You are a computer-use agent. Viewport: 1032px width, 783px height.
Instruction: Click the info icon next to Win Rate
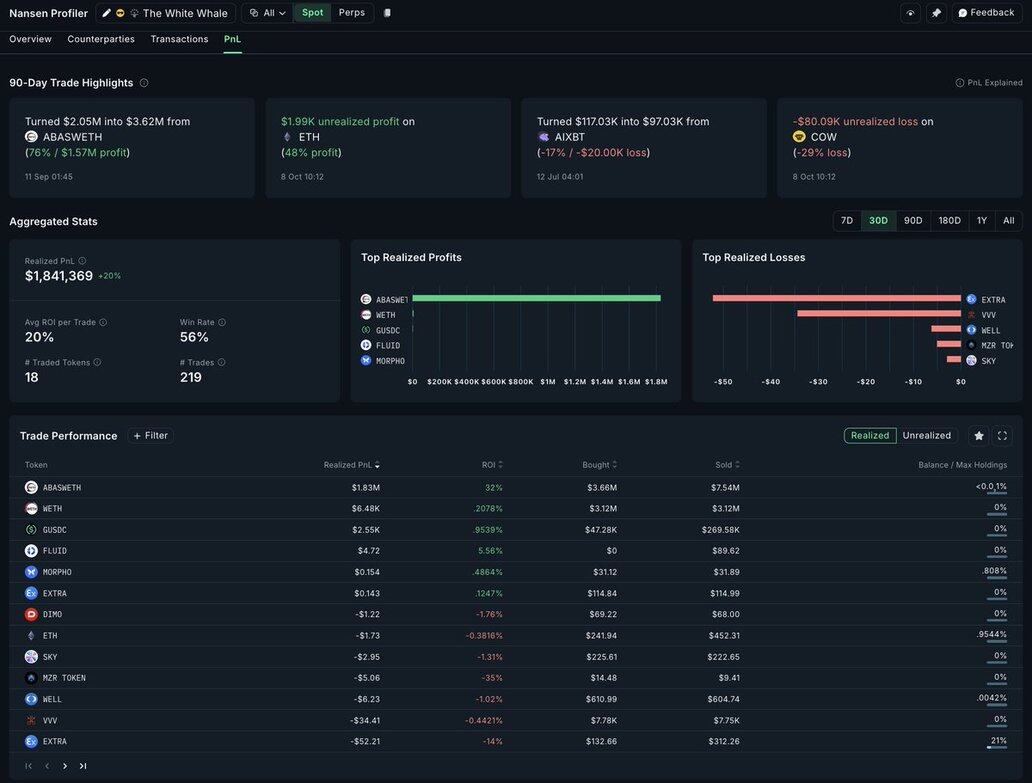click(x=222, y=322)
